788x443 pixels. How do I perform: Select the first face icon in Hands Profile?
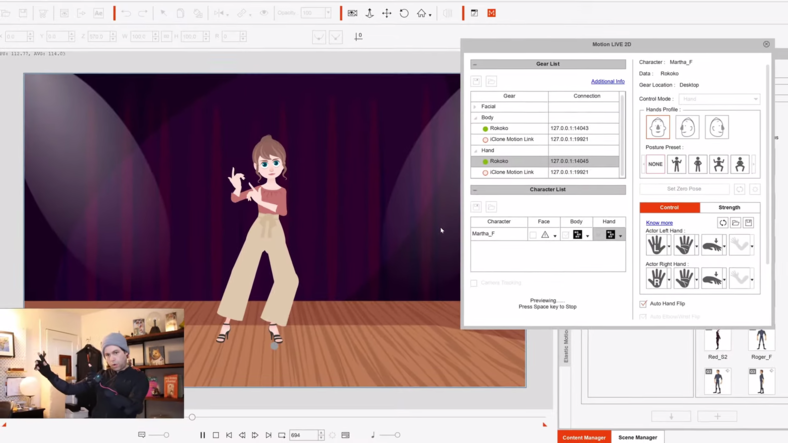657,128
